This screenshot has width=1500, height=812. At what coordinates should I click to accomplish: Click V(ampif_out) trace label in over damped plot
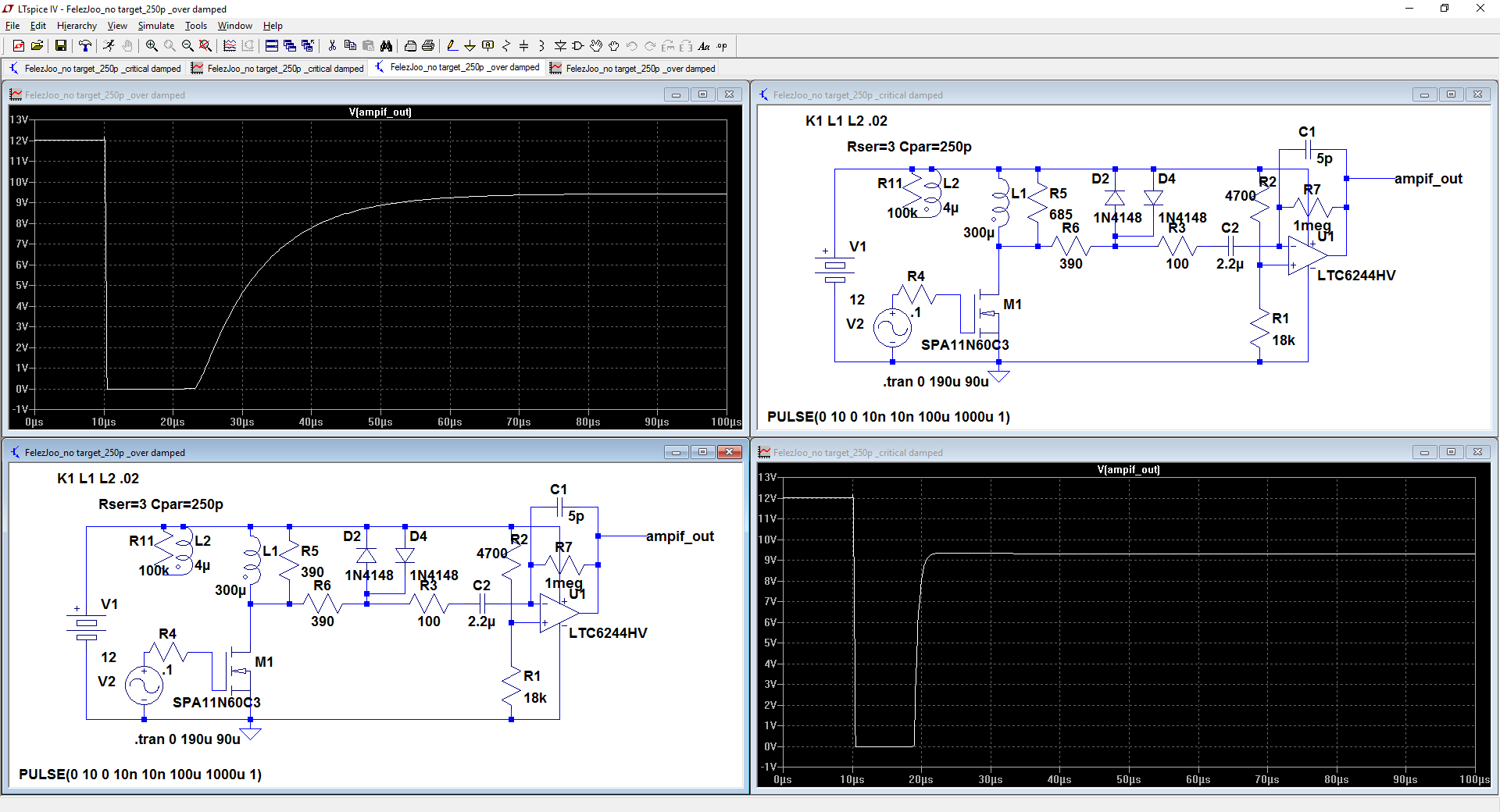(x=380, y=112)
